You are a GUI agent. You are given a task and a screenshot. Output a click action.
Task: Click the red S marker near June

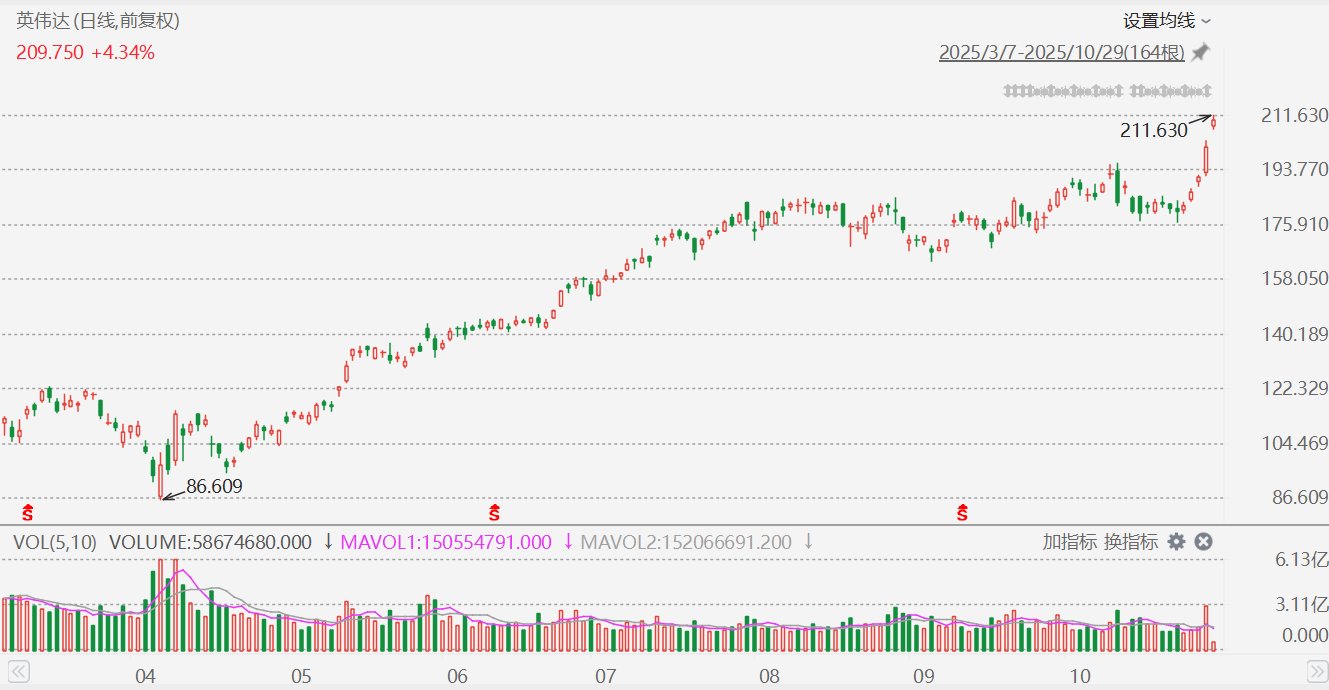click(494, 514)
